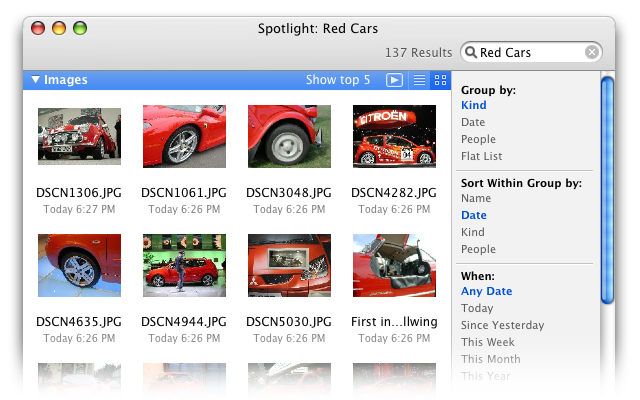The height and width of the screenshot is (400, 640).
Task: Filter results to Today
Action: click(477, 309)
